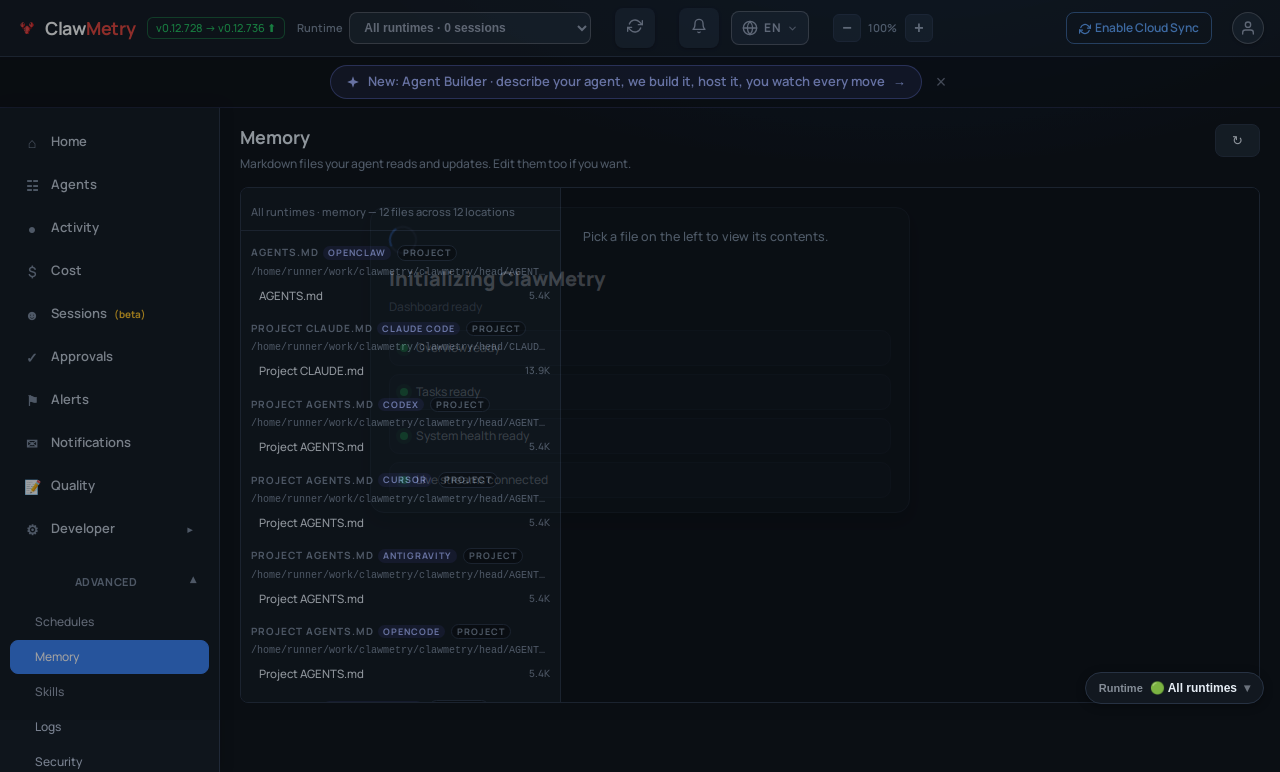Dismiss the Agent Builder announcement banner
The image size is (1280, 772).
pos(941,82)
